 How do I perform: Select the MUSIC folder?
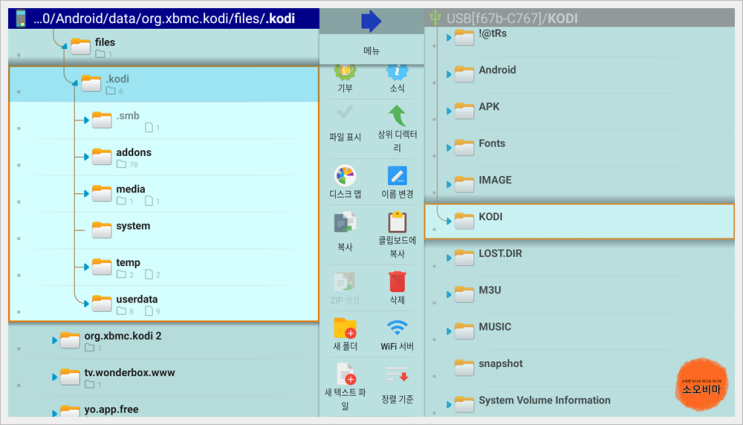(579, 331)
